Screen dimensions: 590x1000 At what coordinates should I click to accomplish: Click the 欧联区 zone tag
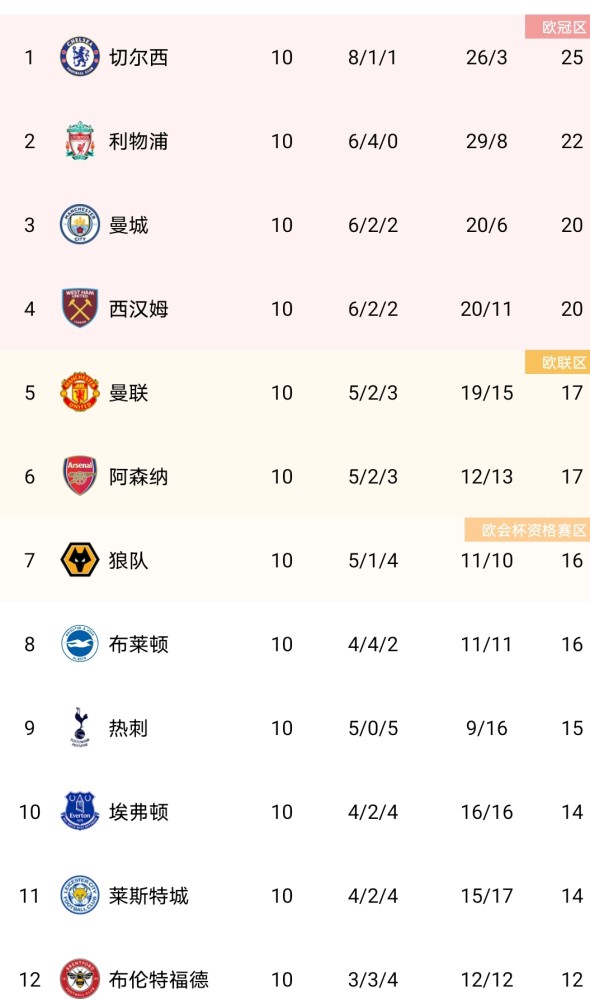point(557,362)
